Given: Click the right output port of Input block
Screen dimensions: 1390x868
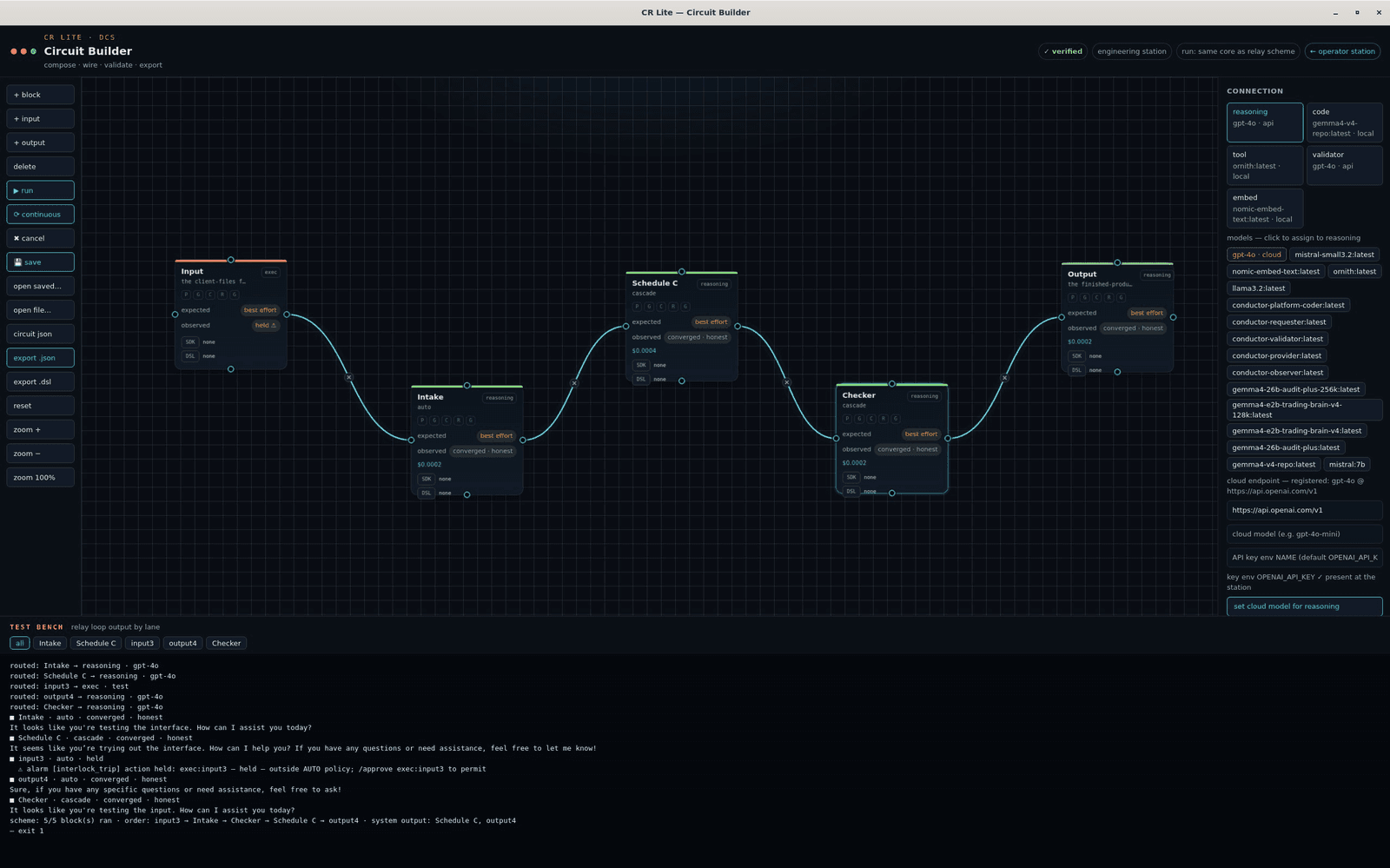Looking at the screenshot, I should pyautogui.click(x=287, y=315).
